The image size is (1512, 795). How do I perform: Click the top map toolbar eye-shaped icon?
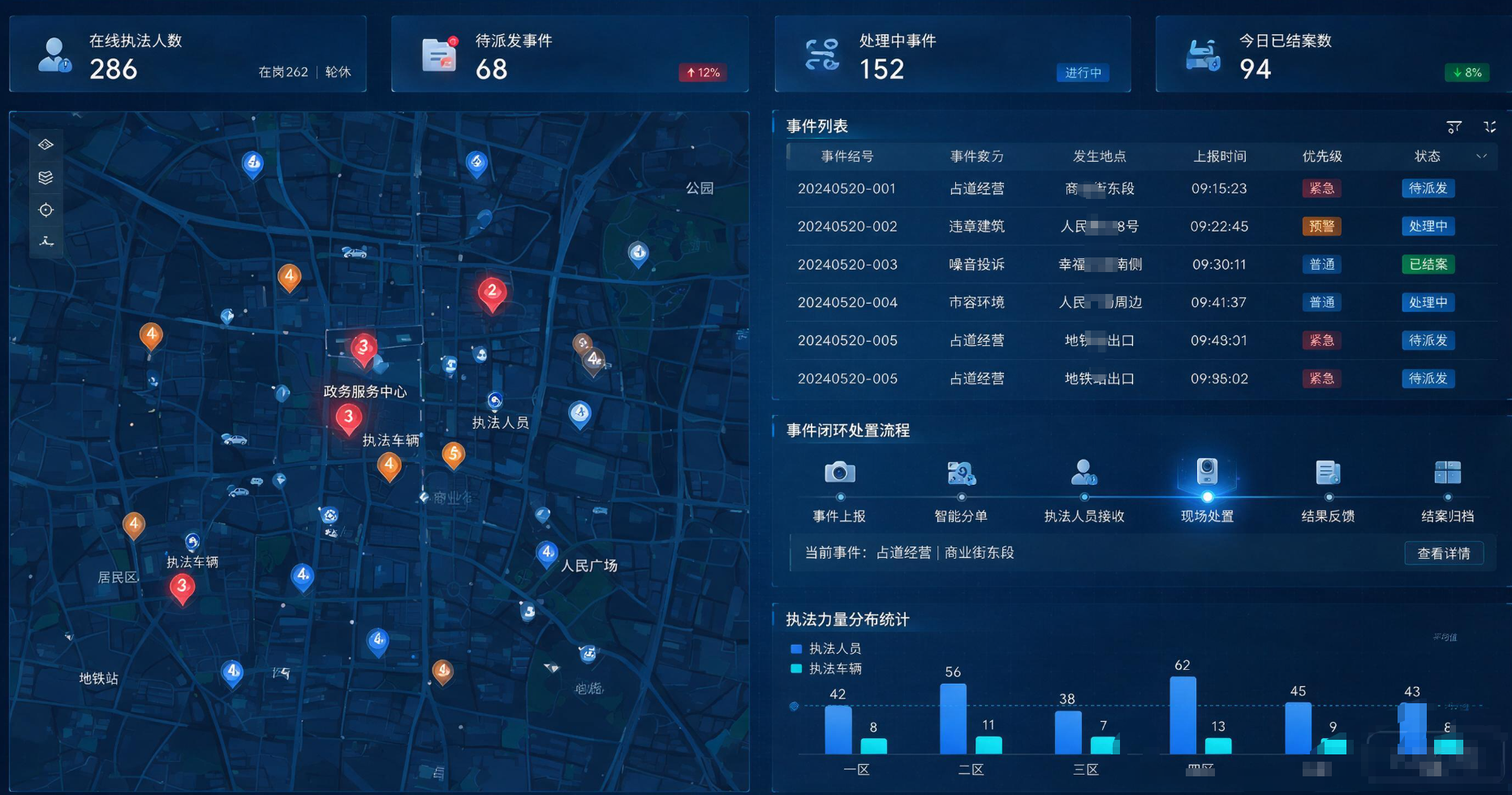45,145
